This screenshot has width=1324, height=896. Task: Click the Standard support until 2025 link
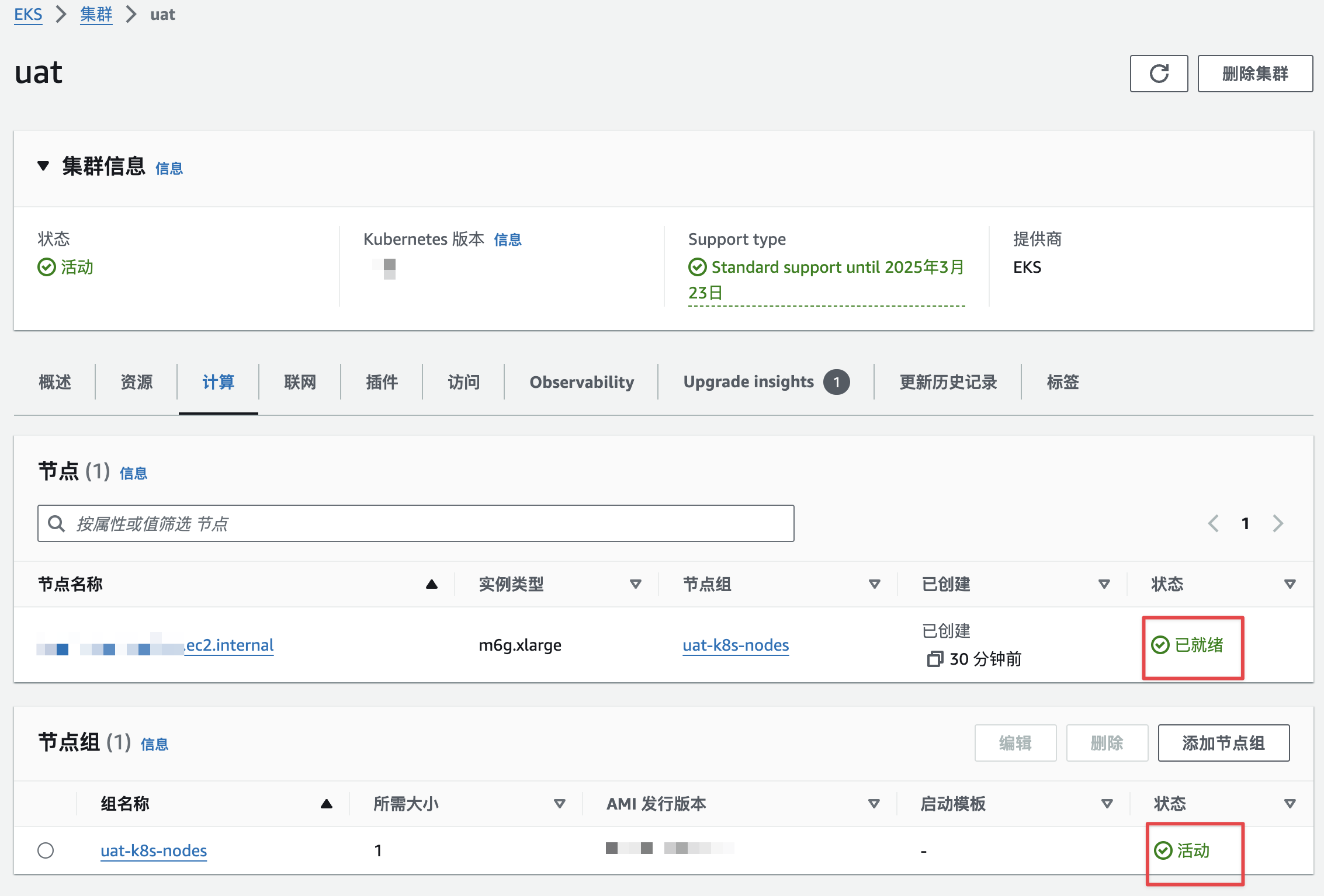pos(827,280)
